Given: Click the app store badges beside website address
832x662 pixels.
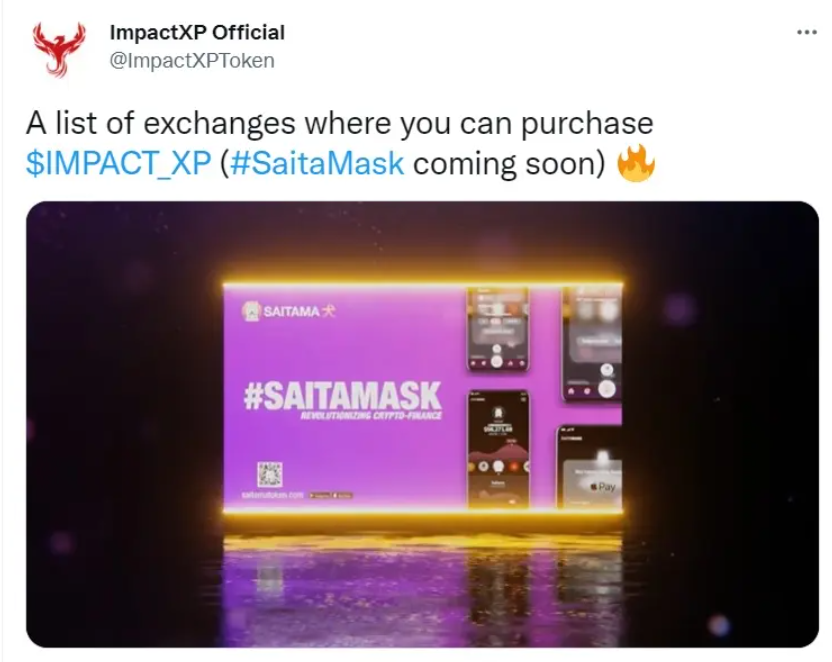Looking at the screenshot, I should tap(331, 495).
